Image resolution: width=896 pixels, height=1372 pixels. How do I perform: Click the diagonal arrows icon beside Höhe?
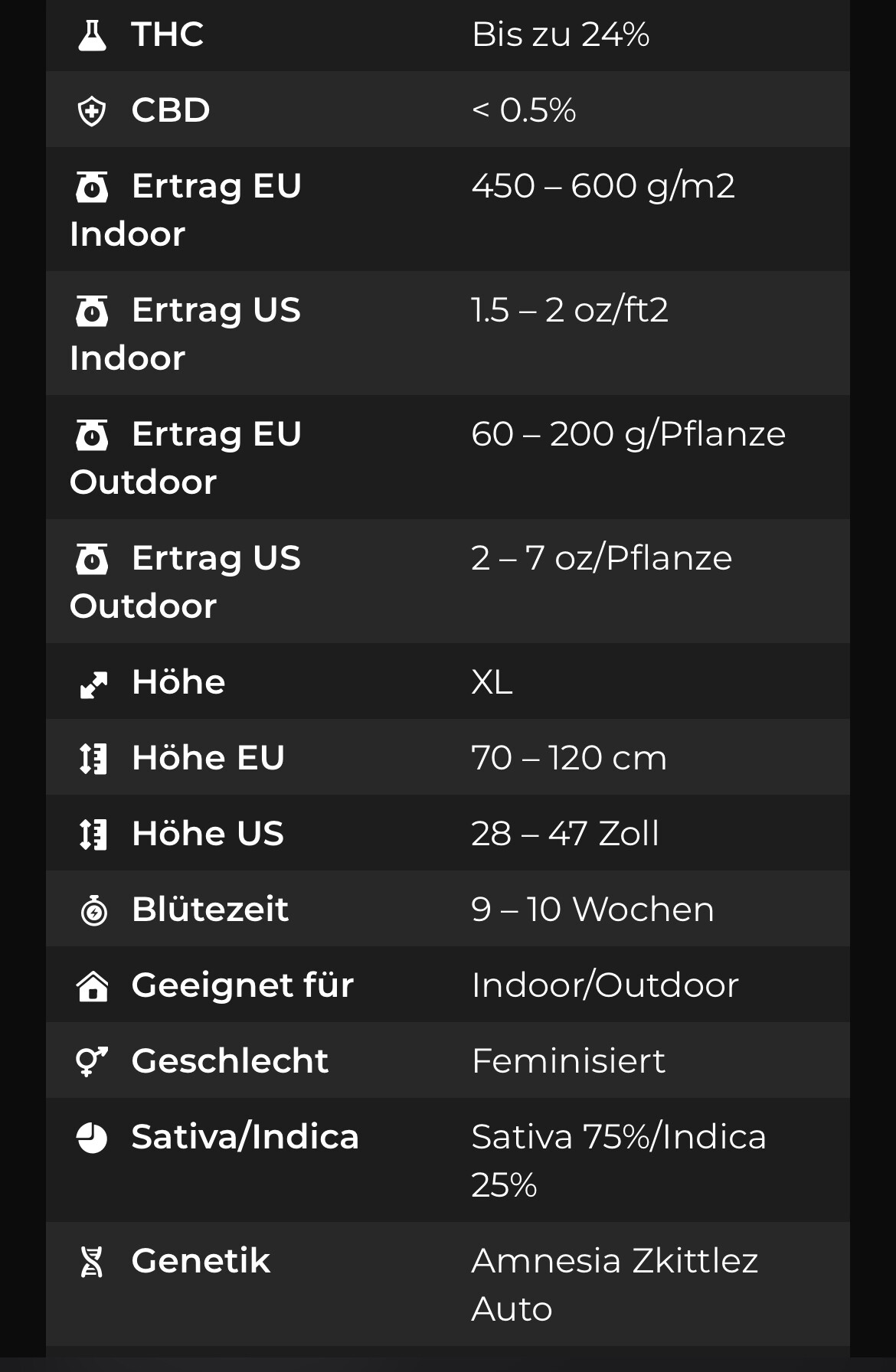tap(93, 684)
